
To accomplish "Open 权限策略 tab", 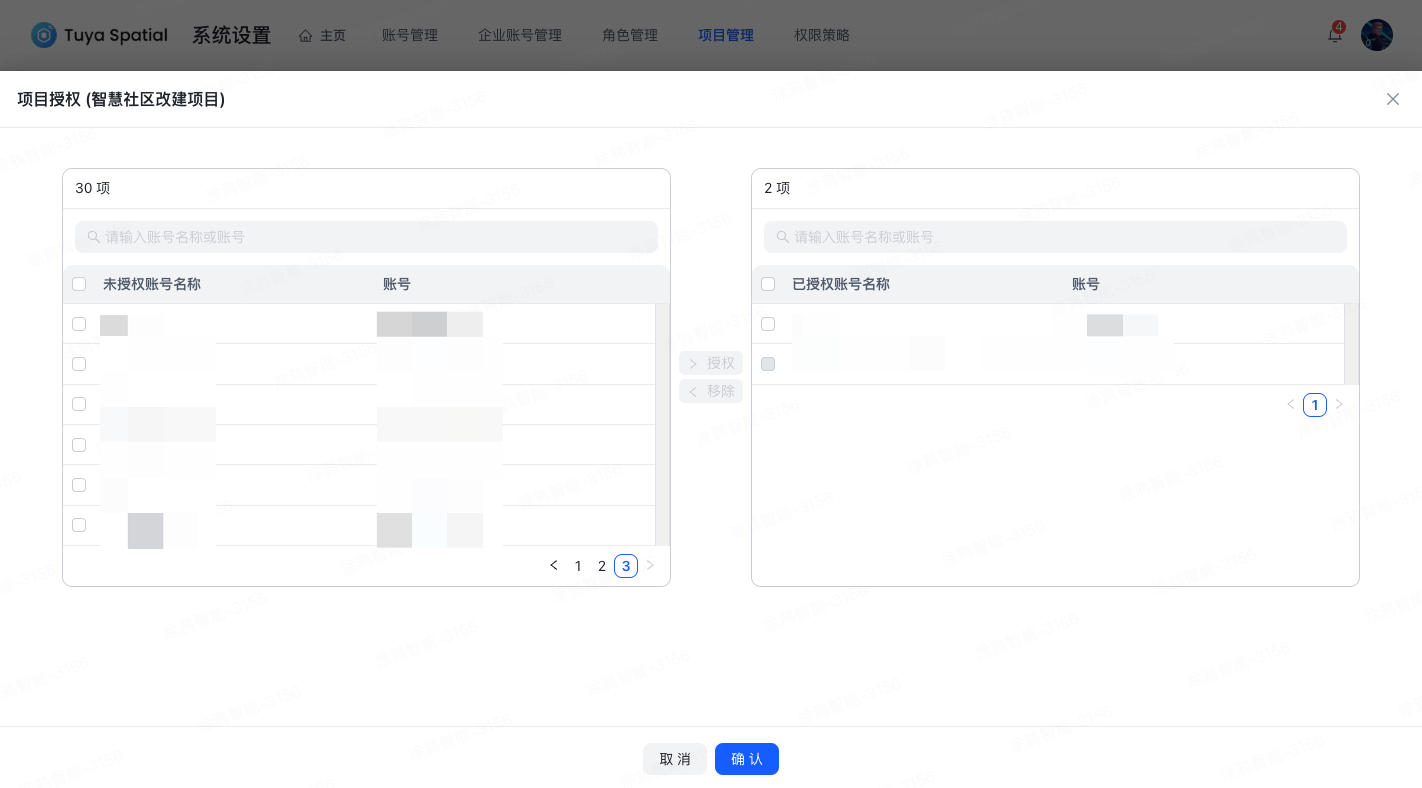I will coord(822,35).
